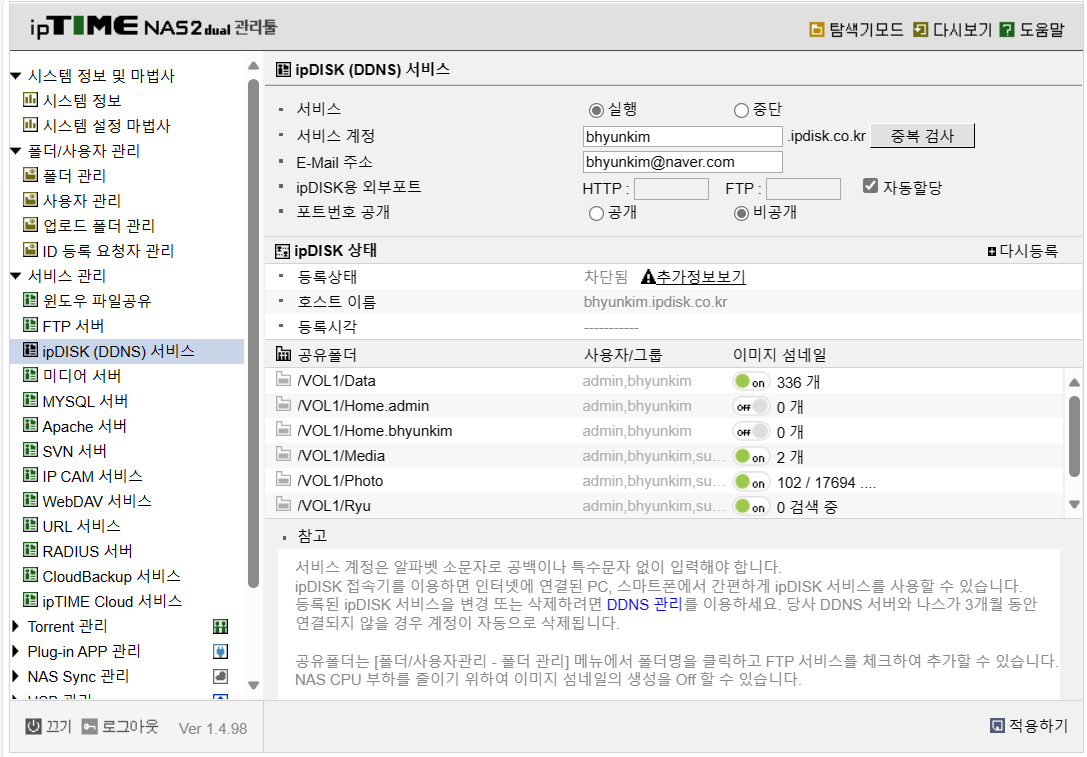Click the WebDAV 서비스 icon
1087x757 pixels.
click(30, 500)
